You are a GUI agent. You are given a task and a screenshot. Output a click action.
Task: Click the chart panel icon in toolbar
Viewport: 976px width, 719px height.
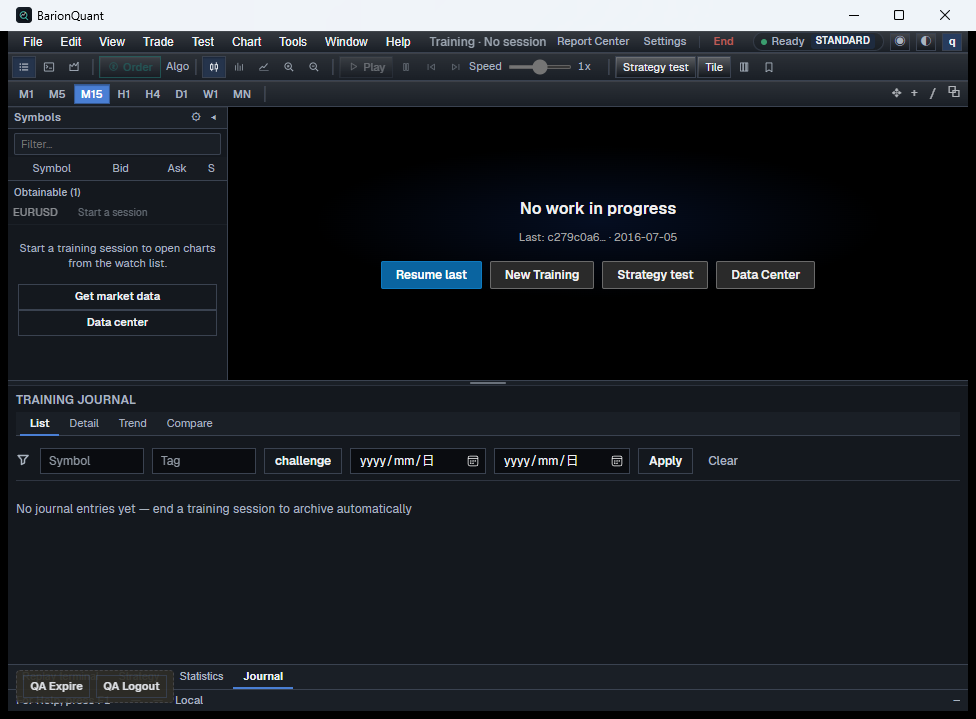click(x=74, y=67)
